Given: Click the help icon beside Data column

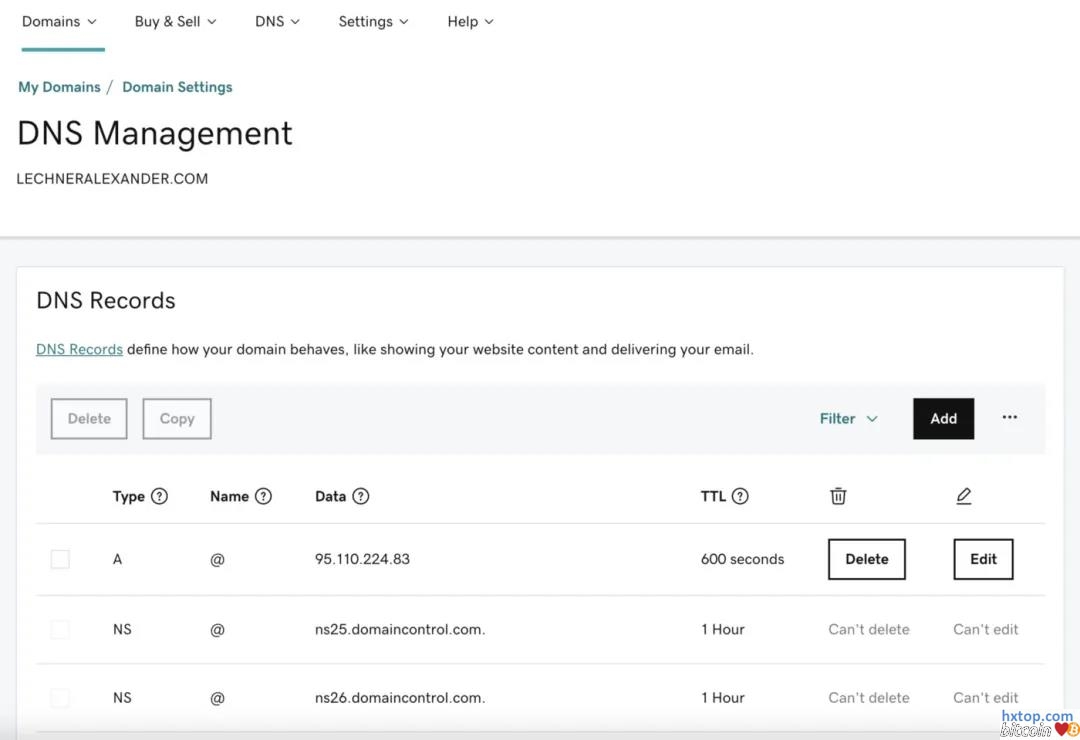Looking at the screenshot, I should [361, 496].
